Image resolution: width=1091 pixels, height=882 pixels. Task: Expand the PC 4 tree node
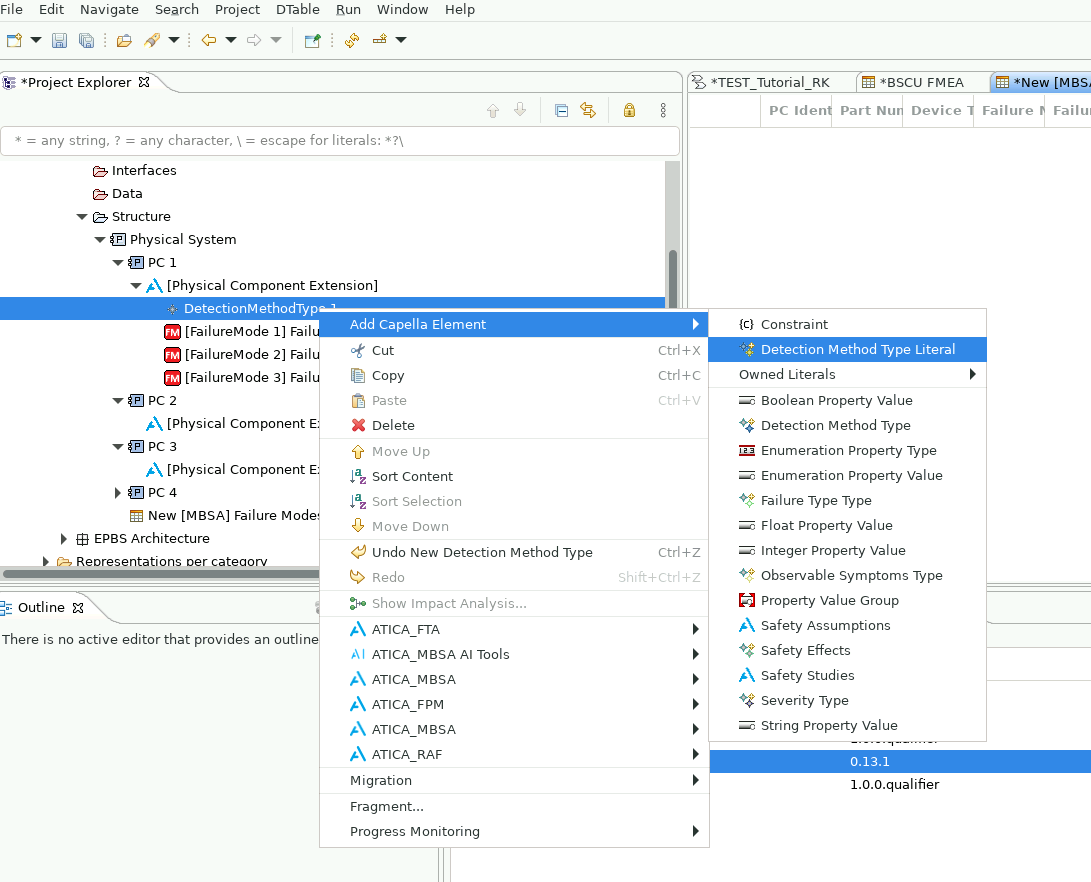tap(118, 492)
